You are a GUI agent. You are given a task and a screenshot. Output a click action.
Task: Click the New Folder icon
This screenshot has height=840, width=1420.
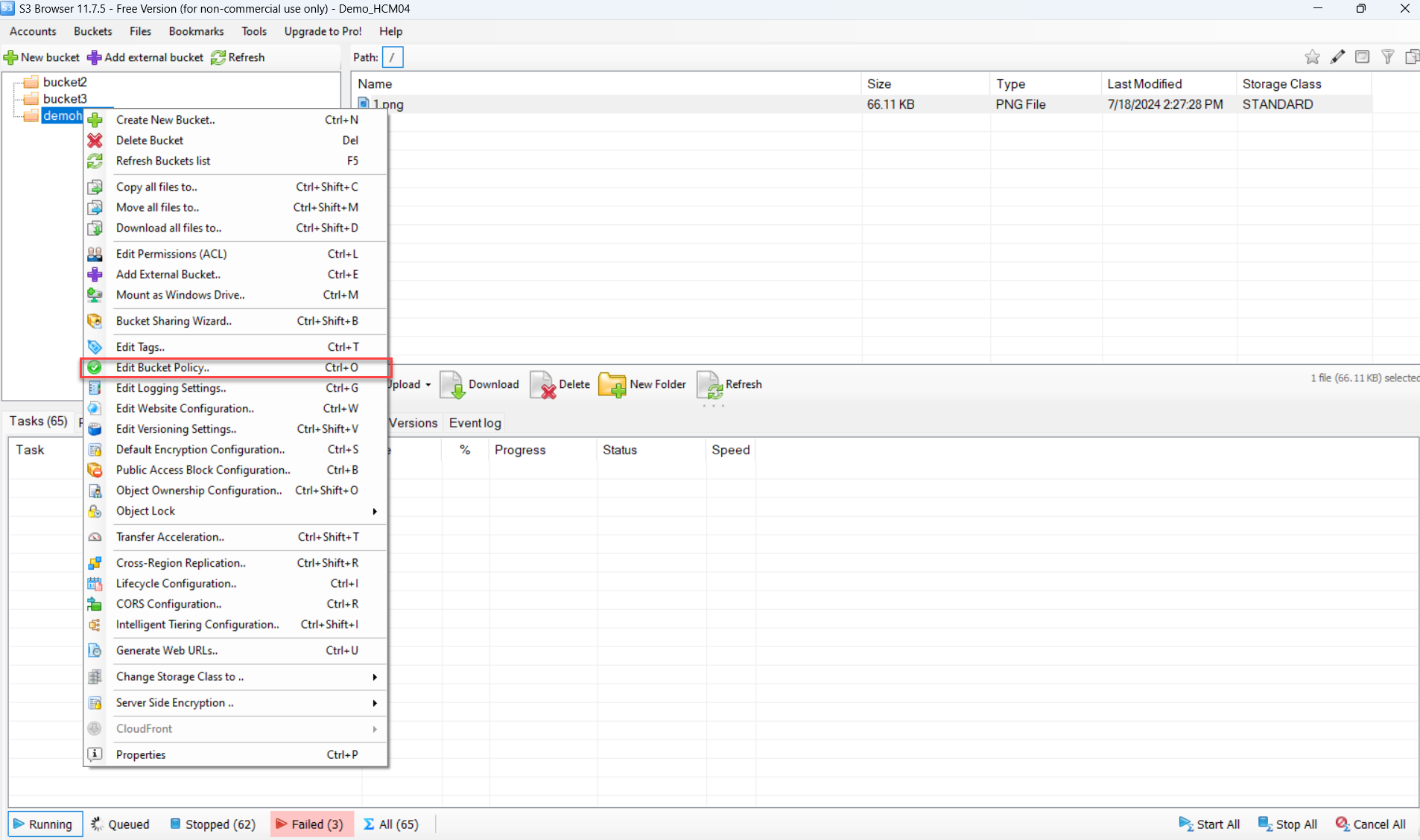pyautogui.click(x=612, y=385)
